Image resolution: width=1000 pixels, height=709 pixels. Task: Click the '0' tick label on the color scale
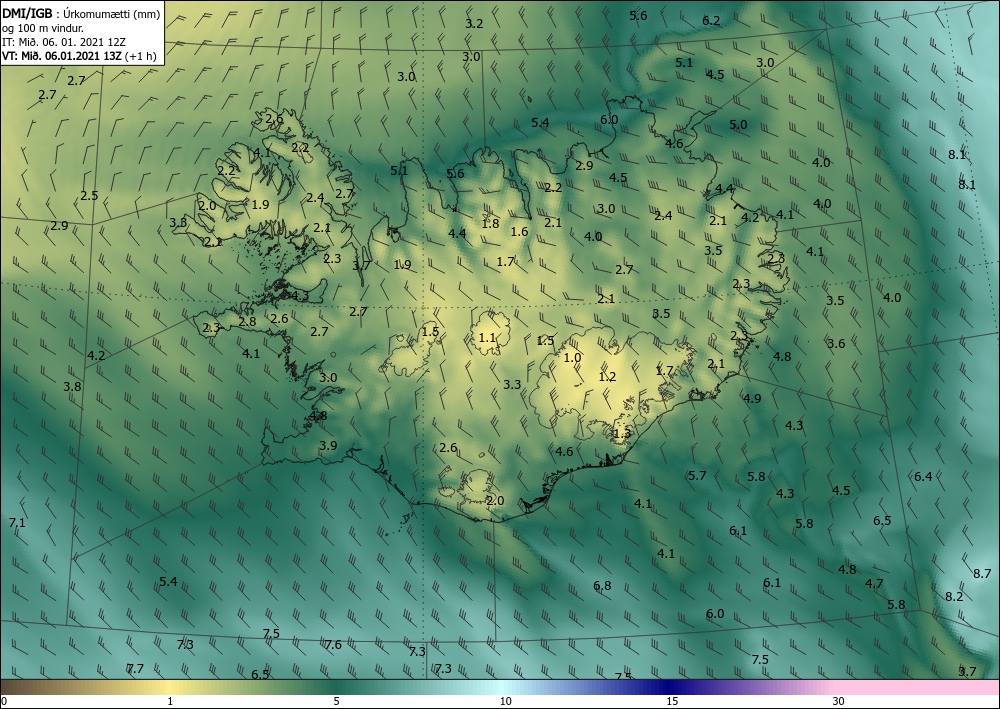pos(4,701)
